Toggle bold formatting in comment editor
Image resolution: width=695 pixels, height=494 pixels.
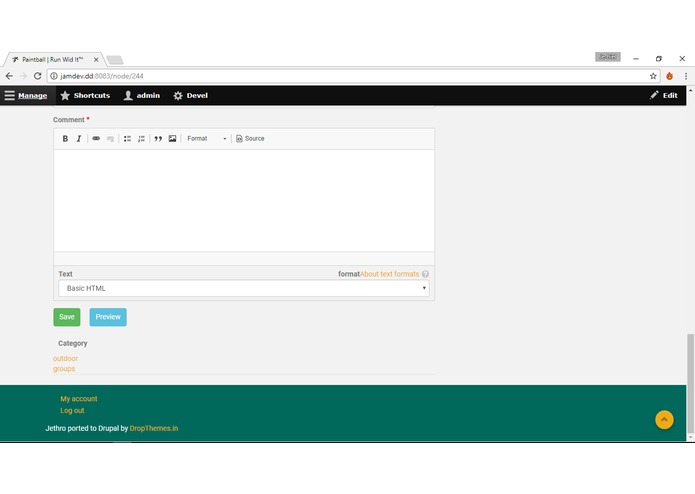click(65, 139)
